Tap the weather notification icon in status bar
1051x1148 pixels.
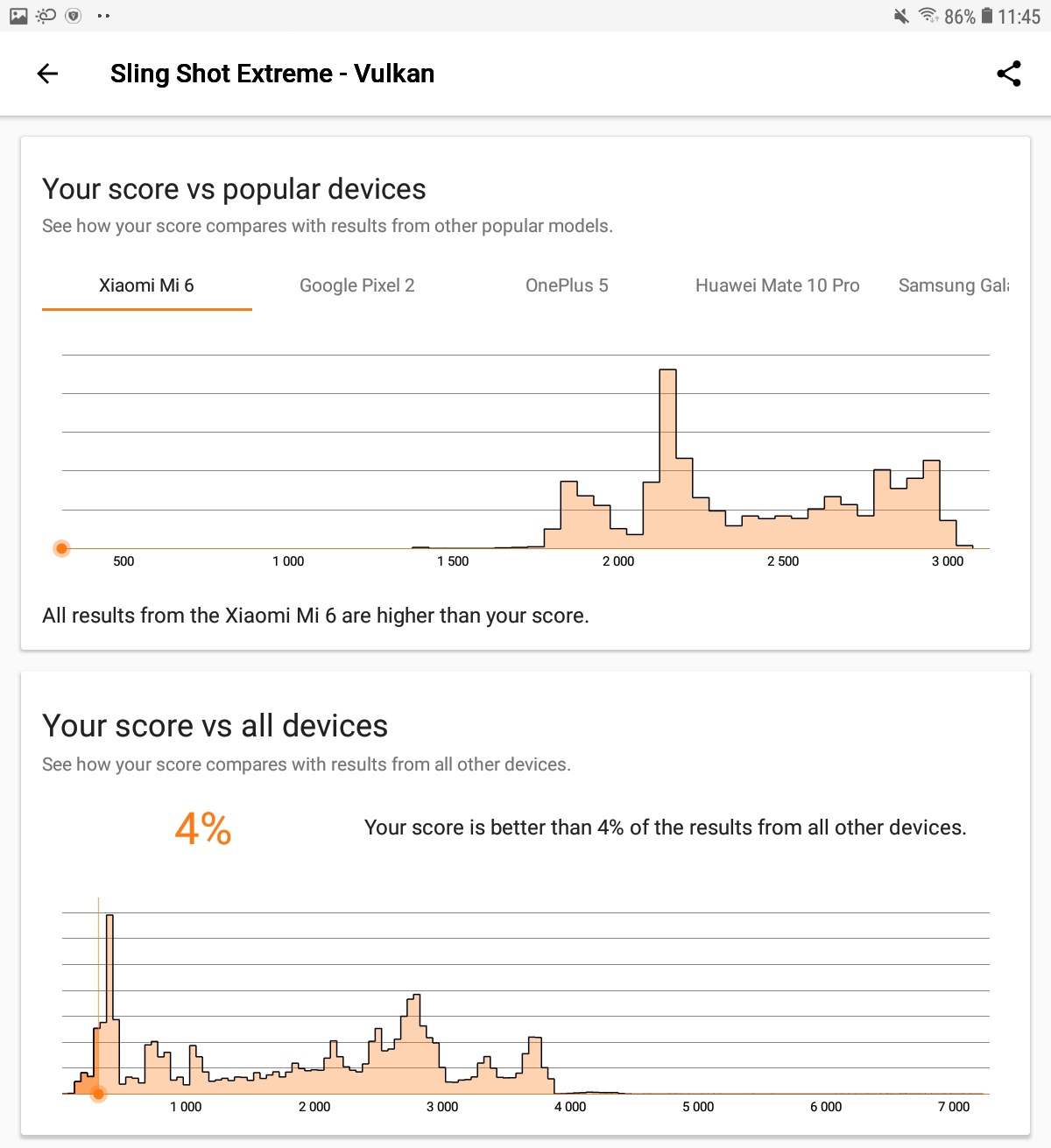46,16
